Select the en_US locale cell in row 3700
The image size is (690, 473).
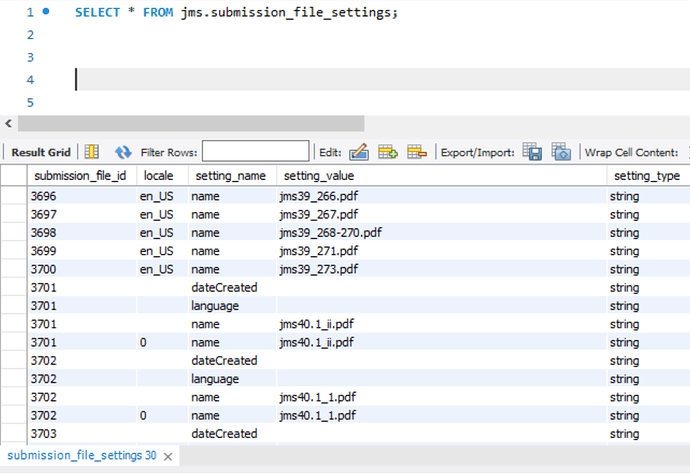click(162, 269)
